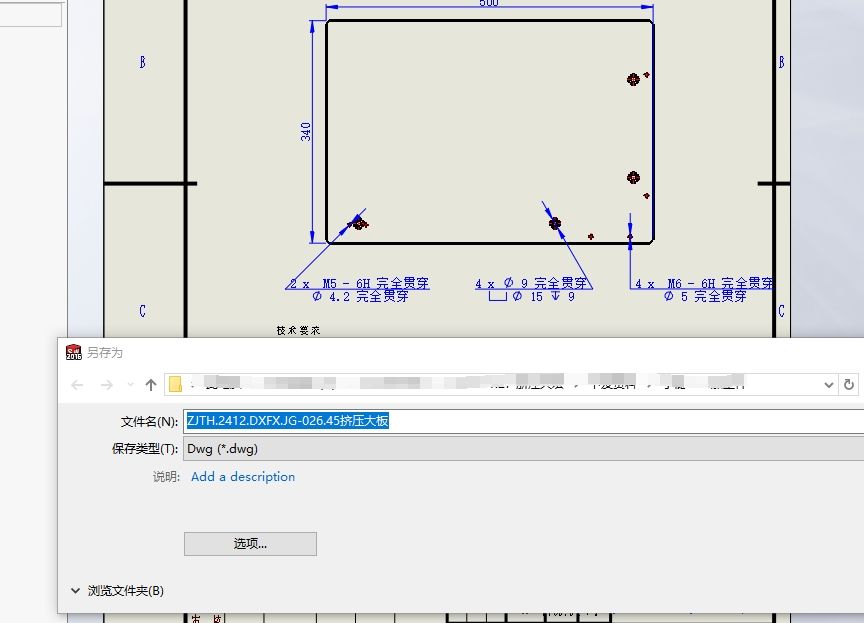Expand 浏览文件夹 folder browser
This screenshot has height=623, width=864.
pyautogui.click(x=76, y=591)
